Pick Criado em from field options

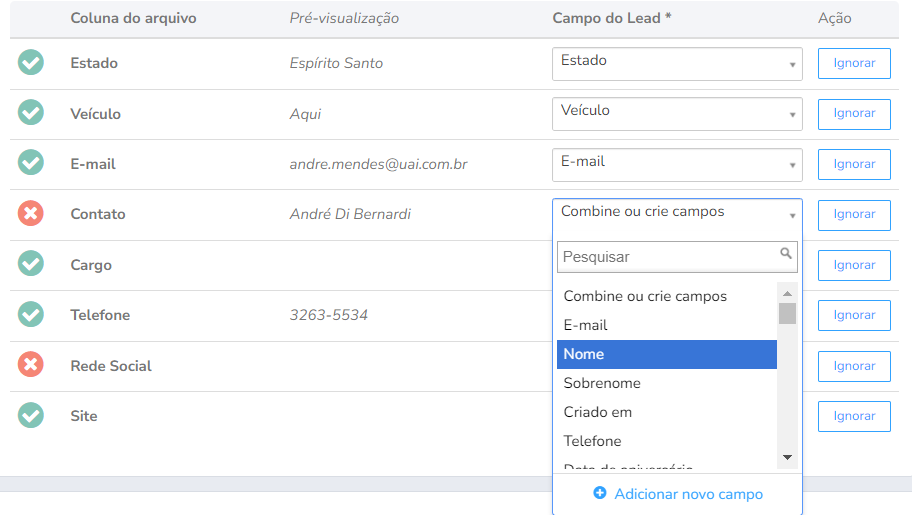[666, 412]
